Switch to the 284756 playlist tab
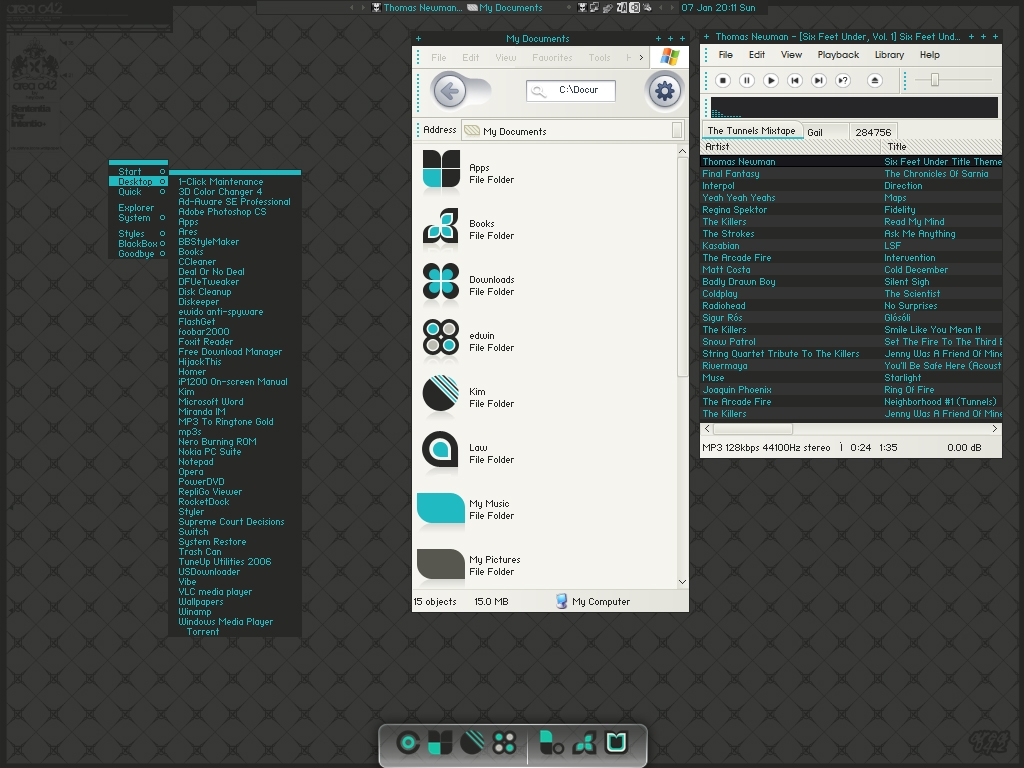Screen dimensions: 1024x768 tap(873, 132)
